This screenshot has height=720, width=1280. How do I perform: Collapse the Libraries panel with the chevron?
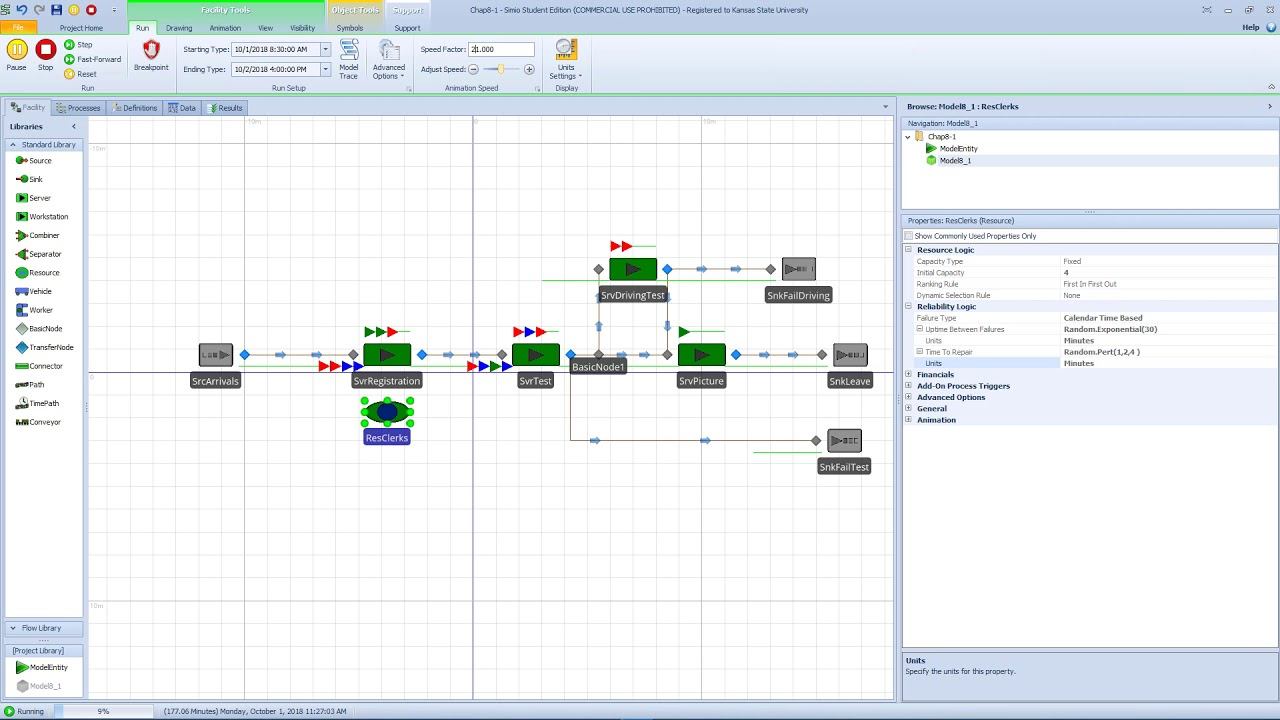[73, 127]
